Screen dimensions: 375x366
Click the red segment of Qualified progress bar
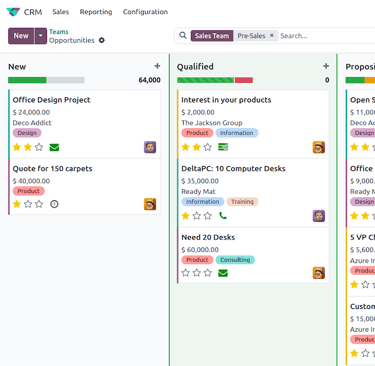[244, 80]
